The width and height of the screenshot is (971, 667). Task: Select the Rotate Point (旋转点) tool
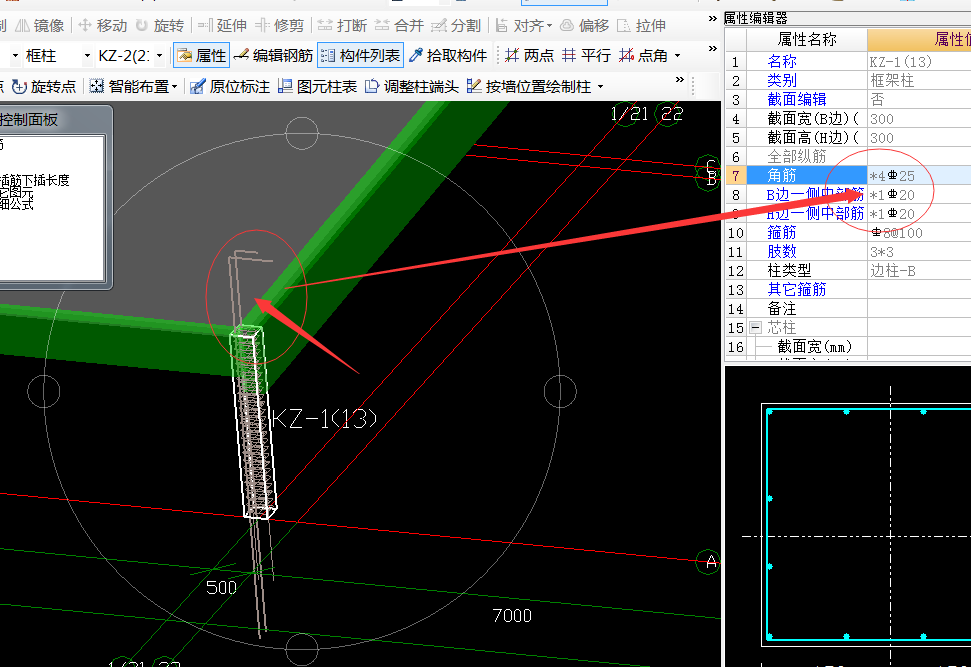[44, 87]
